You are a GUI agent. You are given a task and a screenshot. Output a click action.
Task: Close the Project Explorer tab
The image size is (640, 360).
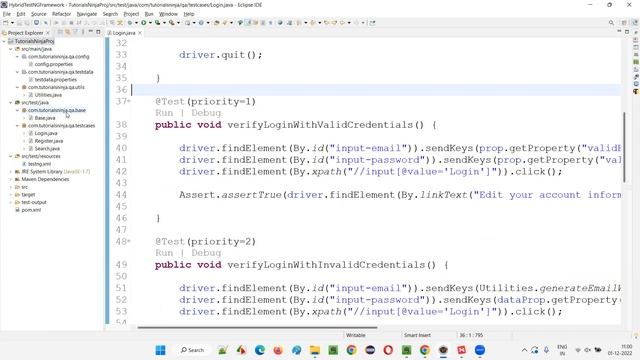coord(48,33)
